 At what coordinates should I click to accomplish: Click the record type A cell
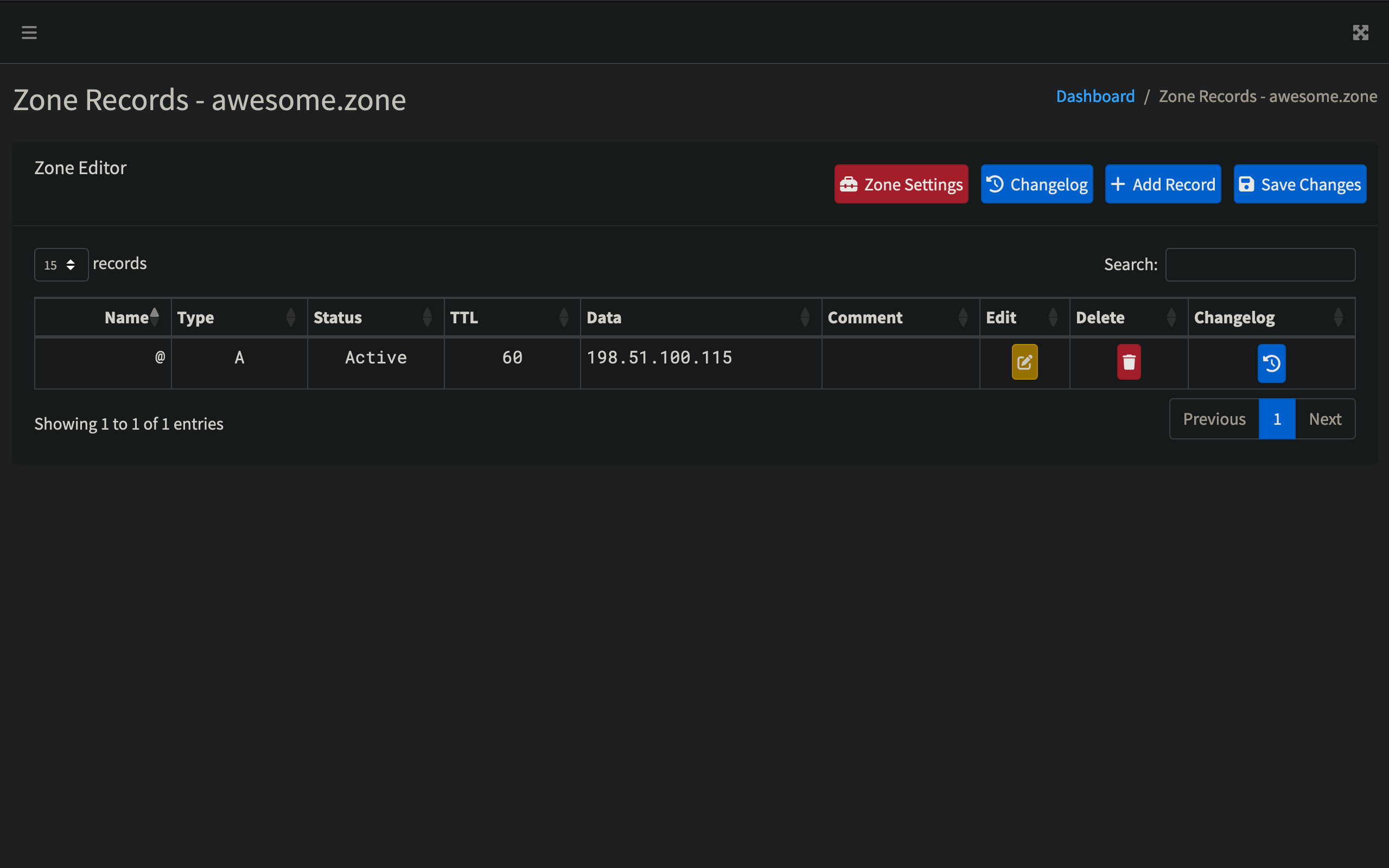point(239,363)
